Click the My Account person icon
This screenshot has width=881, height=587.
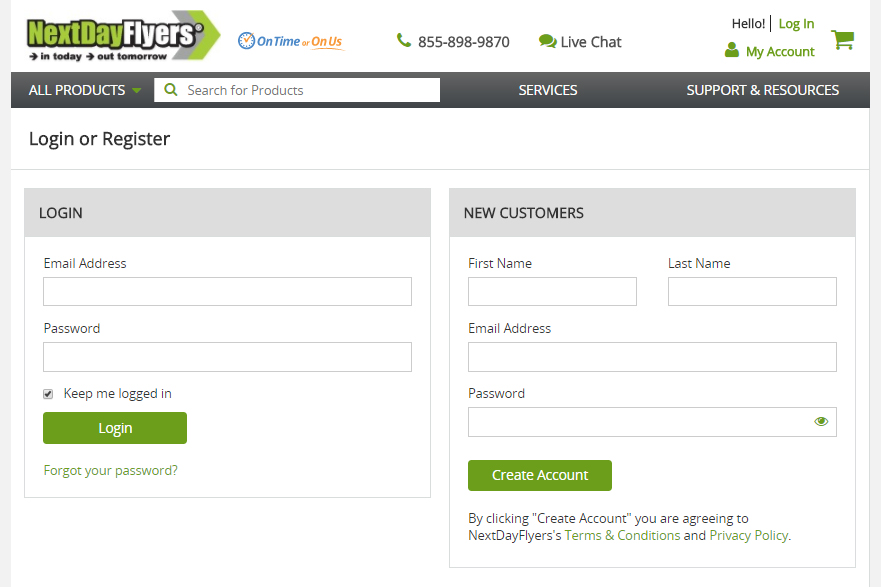(x=732, y=51)
